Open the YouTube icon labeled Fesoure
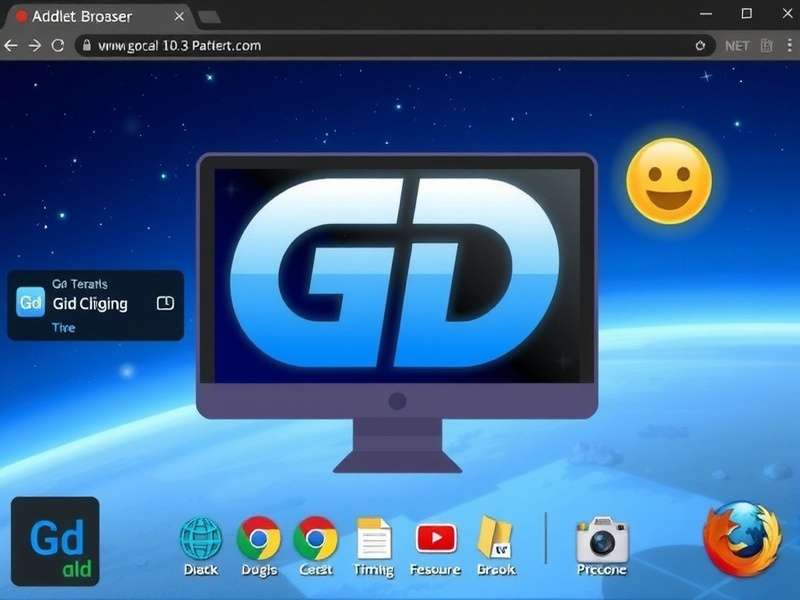 (x=435, y=538)
